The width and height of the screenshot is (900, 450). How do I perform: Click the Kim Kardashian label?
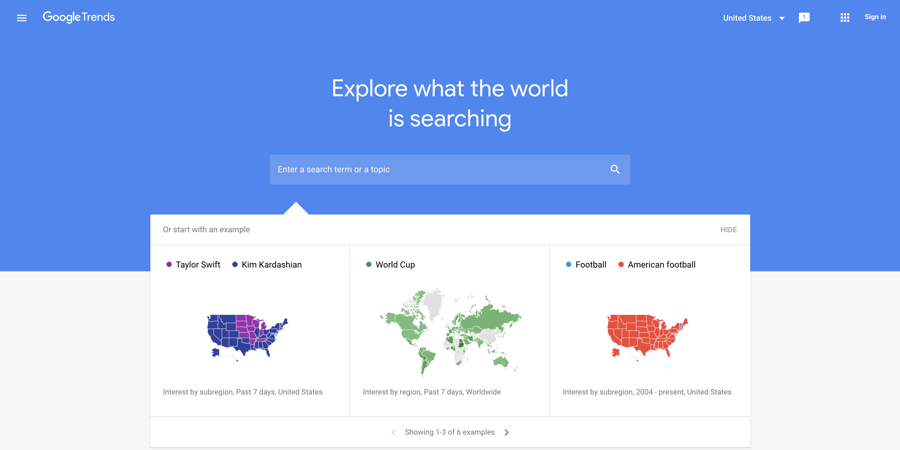coord(271,265)
